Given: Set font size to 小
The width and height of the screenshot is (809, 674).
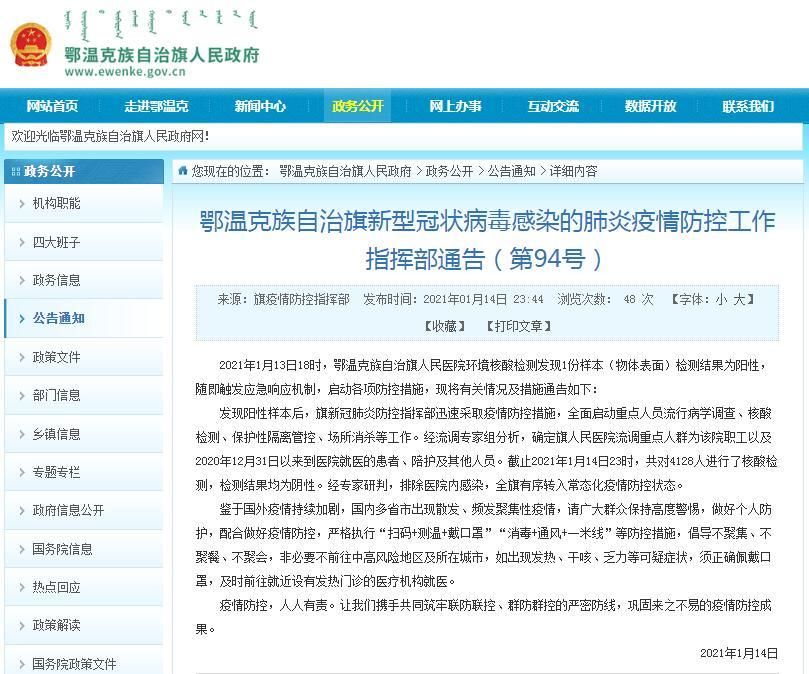Looking at the screenshot, I should pos(721,299).
